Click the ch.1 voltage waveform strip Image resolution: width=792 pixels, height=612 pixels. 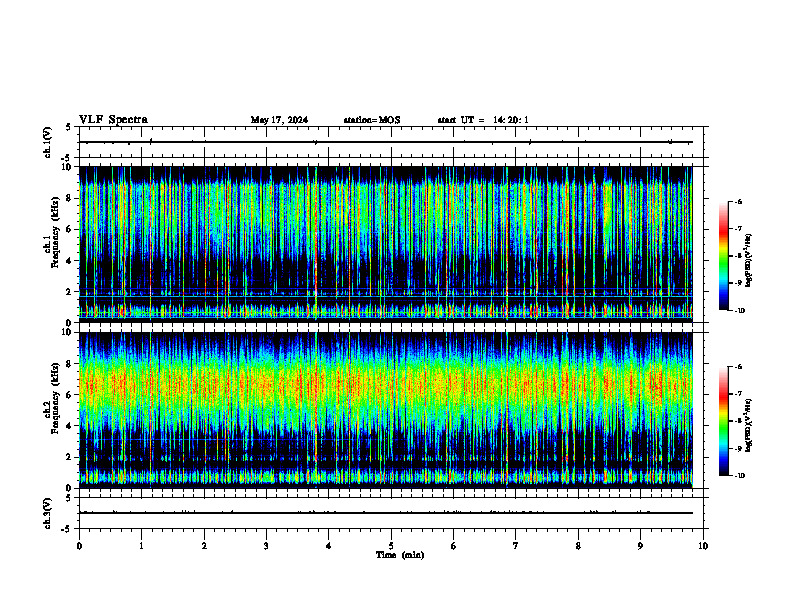391,142
